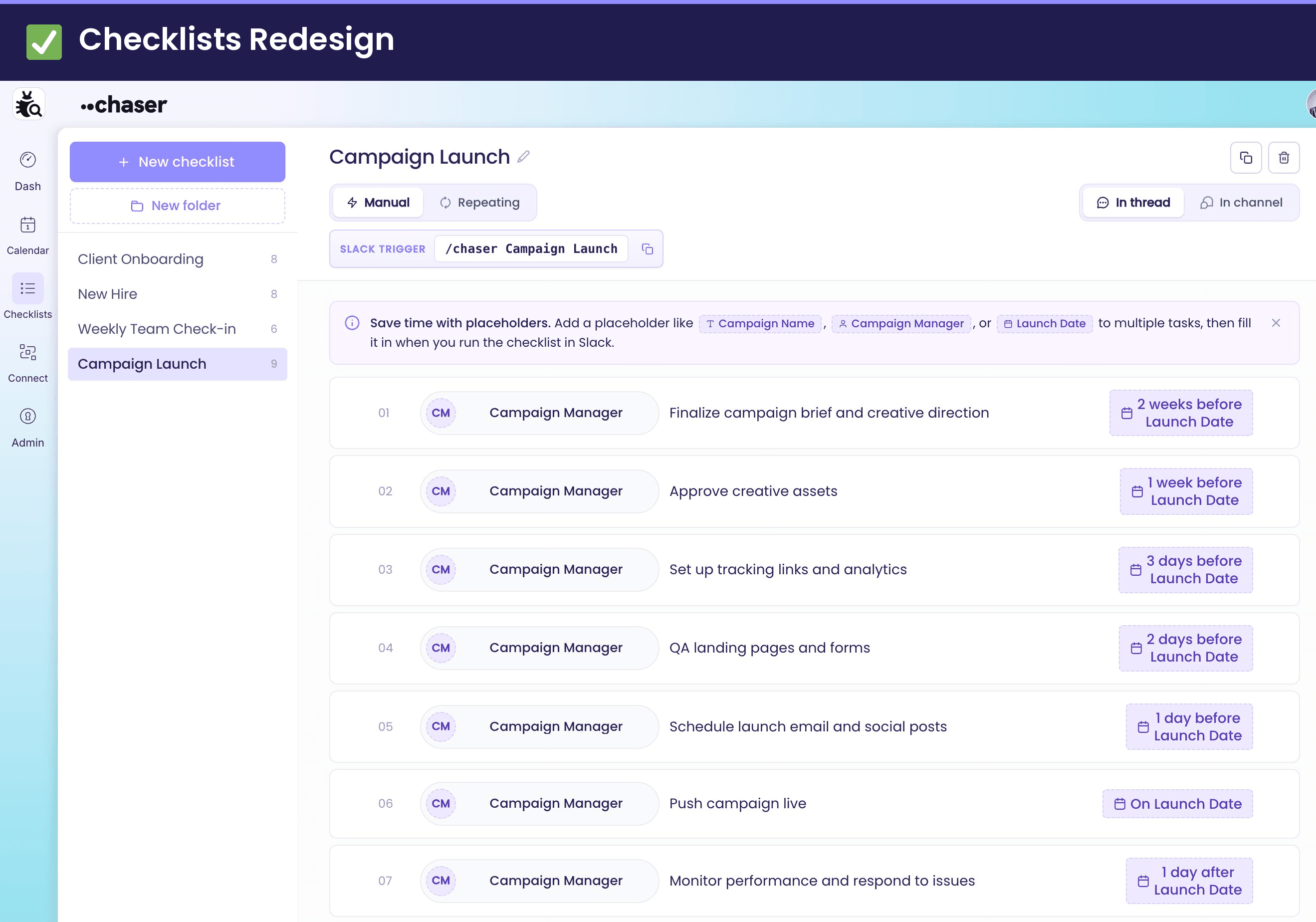Click the /chaser Campaign Launch trigger field
Image resolution: width=1316 pixels, height=922 pixels.
tap(531, 249)
